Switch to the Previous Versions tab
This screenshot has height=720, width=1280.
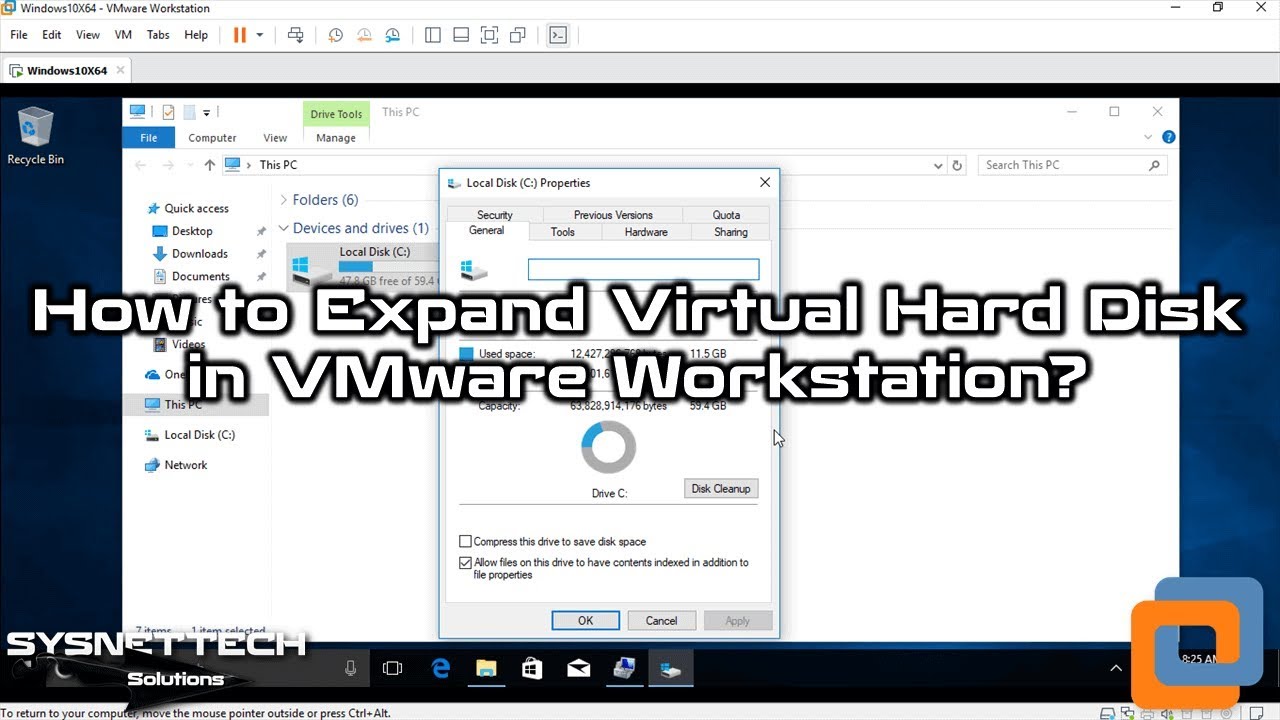pyautogui.click(x=613, y=214)
